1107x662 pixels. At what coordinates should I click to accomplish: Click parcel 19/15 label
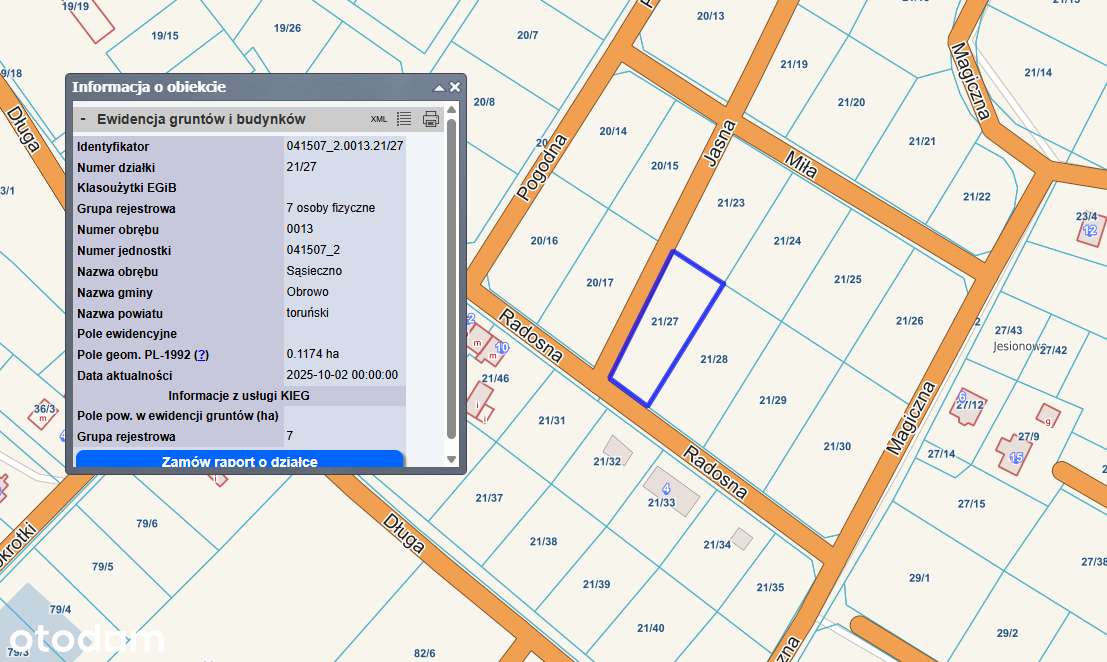point(164,35)
